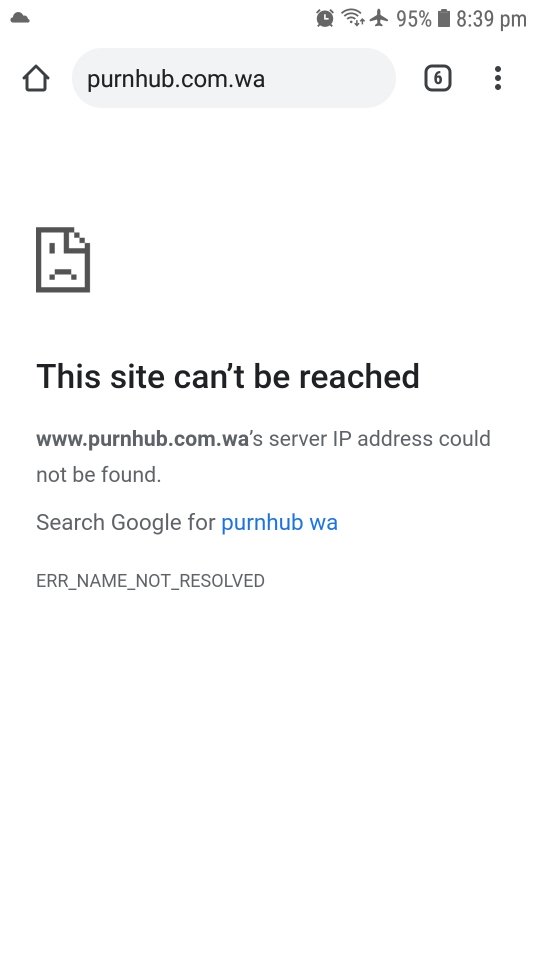Tap the cloud icon in status bar
Viewport: 540px width, 960px height.
coord(20,18)
